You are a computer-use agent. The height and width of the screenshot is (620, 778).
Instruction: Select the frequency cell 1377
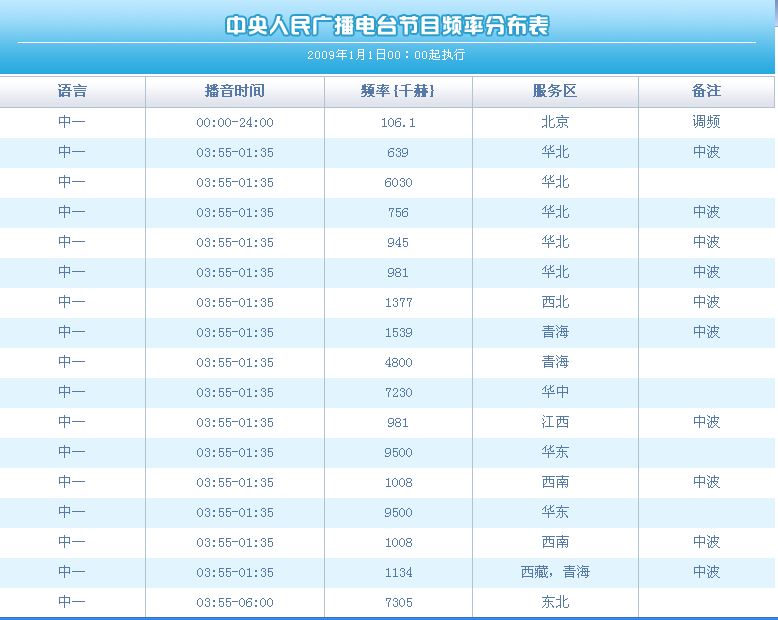[x=398, y=303]
